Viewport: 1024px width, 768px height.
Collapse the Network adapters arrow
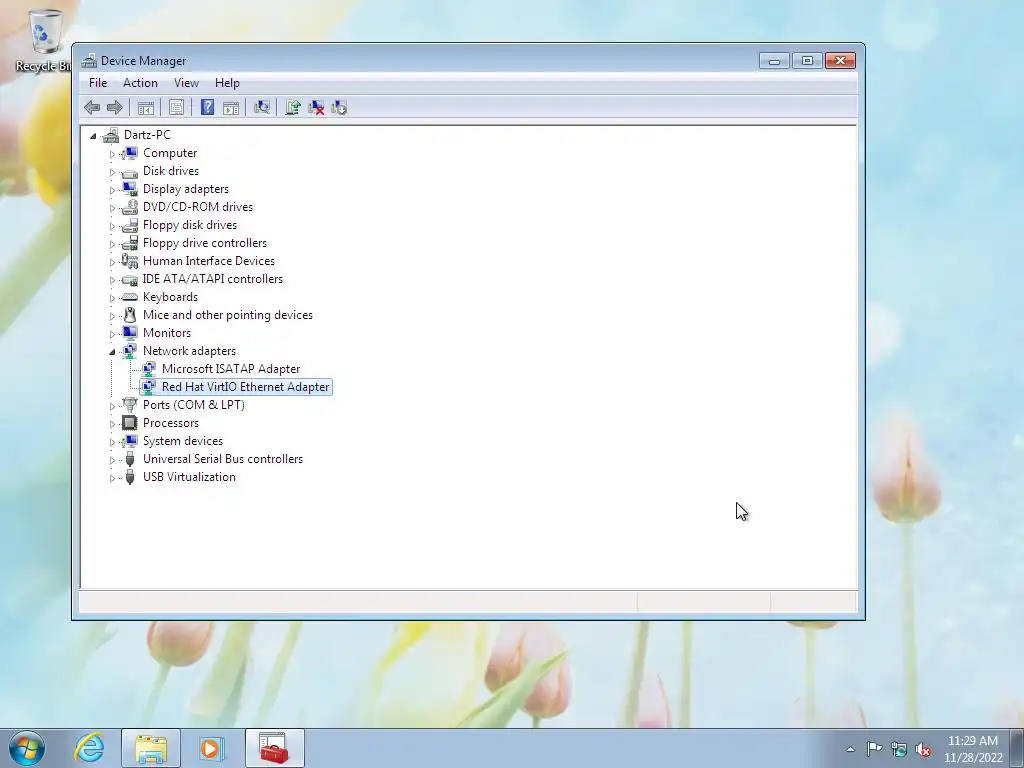tap(112, 352)
